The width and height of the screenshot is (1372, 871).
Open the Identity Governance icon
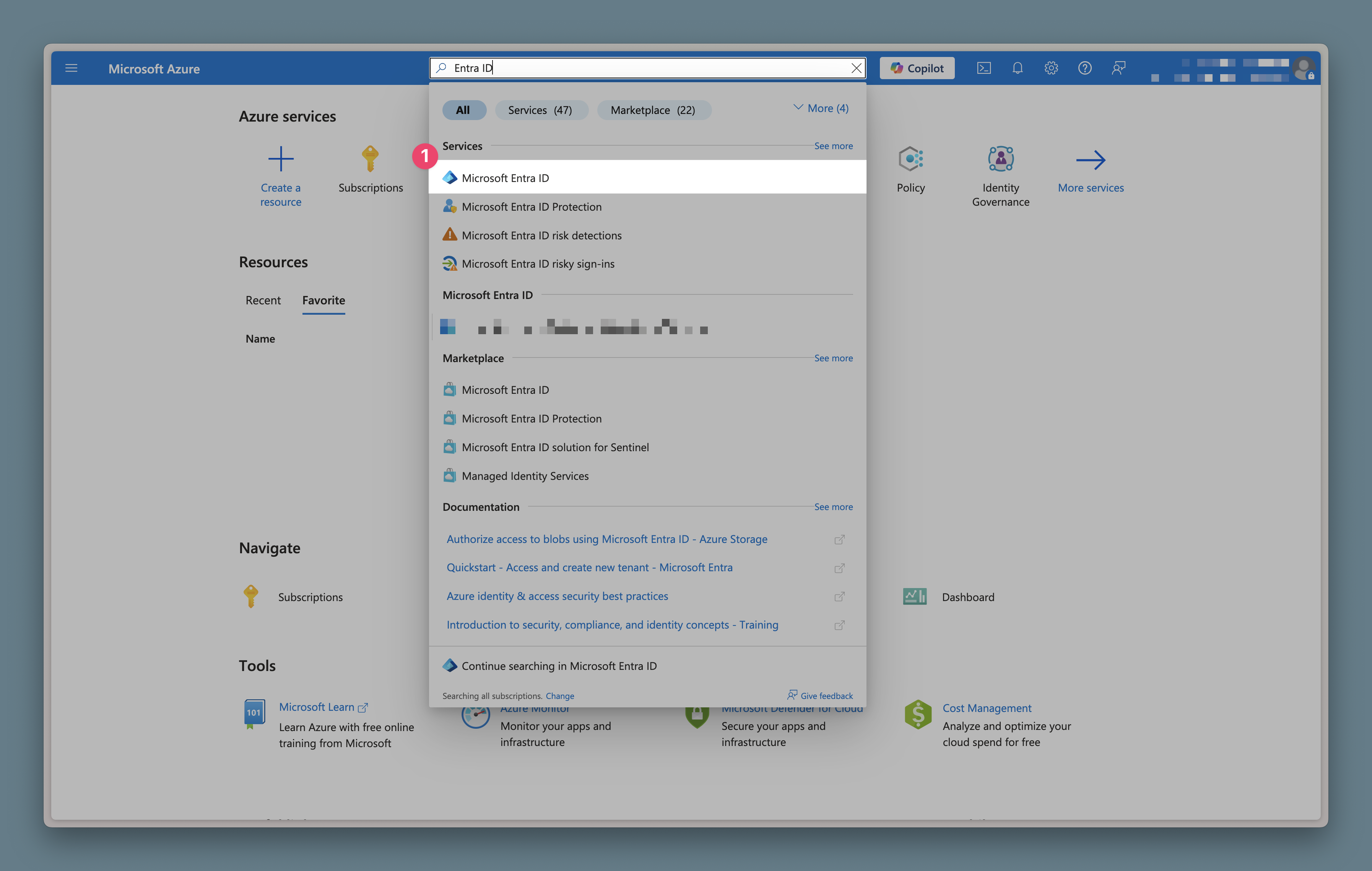pos(1000,159)
